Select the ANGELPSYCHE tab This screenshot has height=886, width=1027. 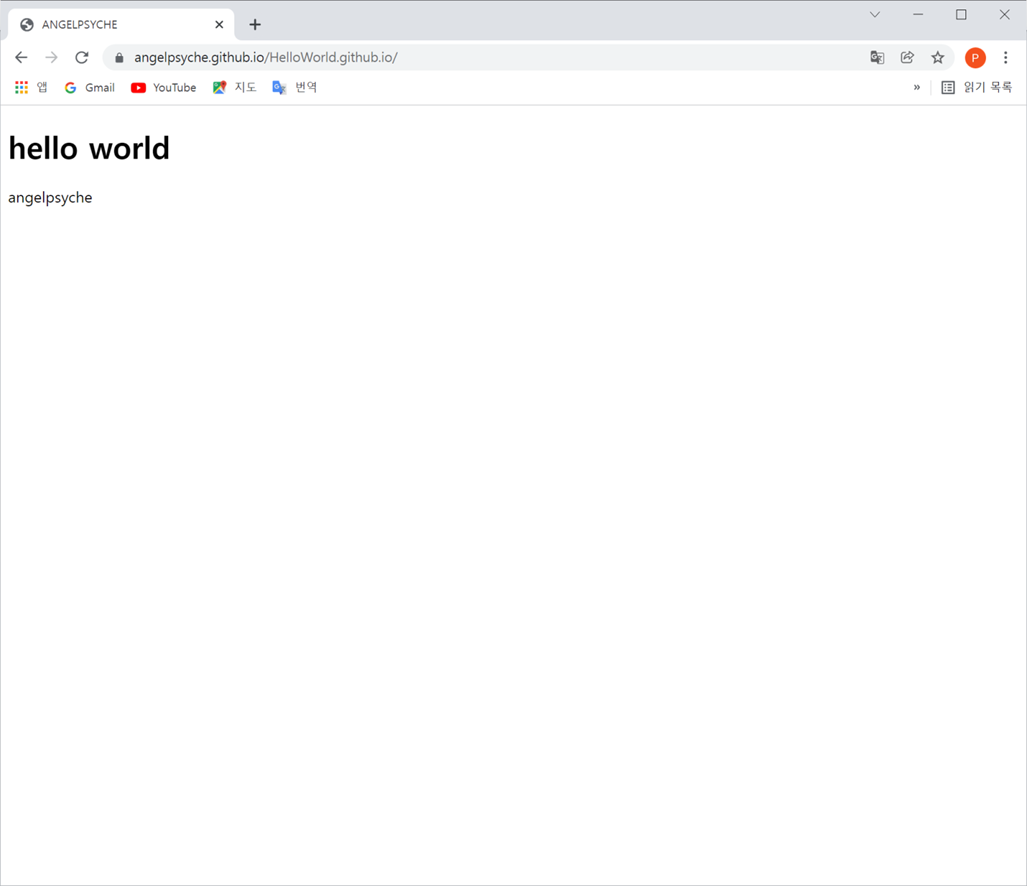(121, 25)
